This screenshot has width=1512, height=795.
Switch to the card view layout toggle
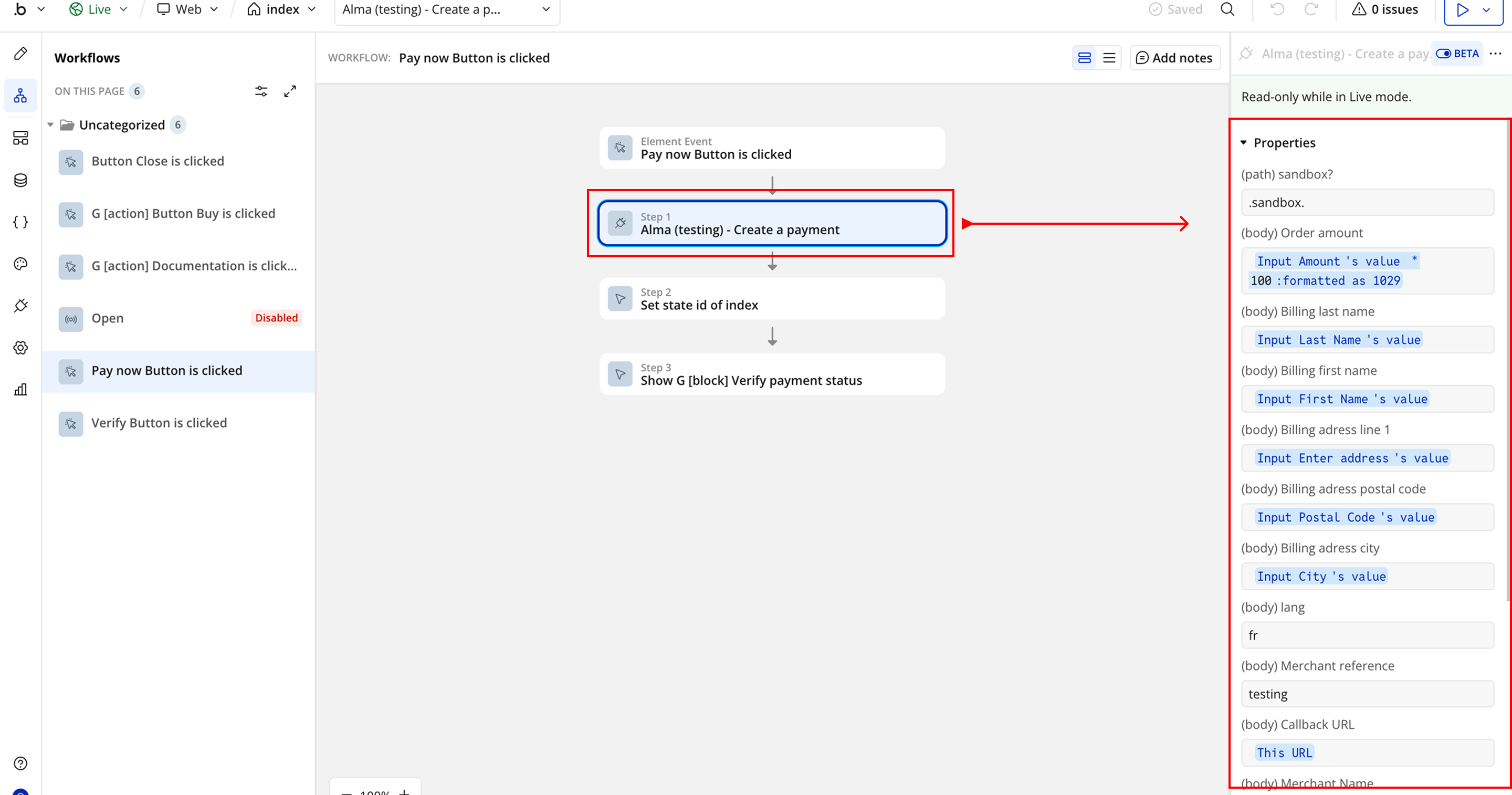1084,58
